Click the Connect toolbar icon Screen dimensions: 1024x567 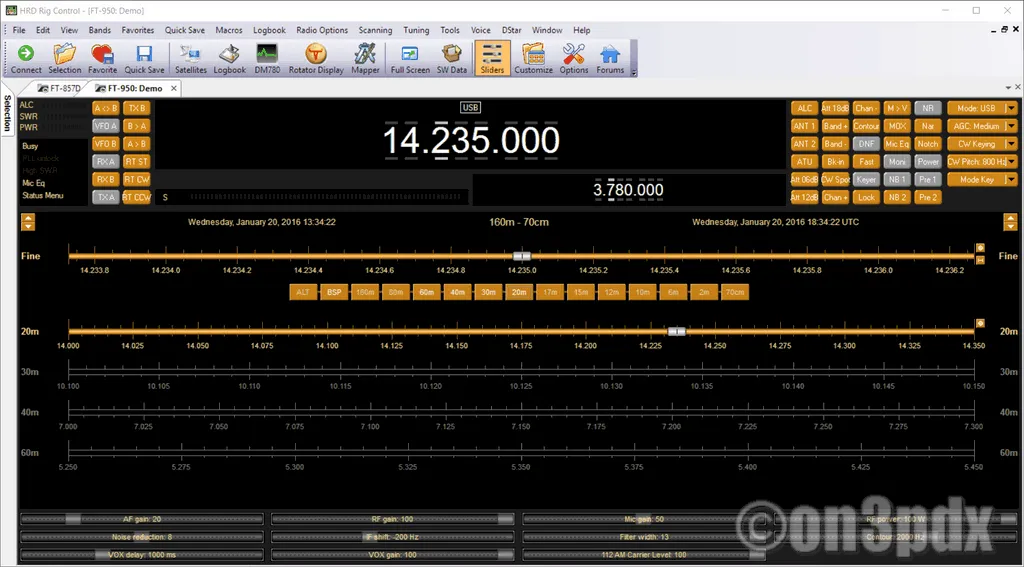(26, 59)
